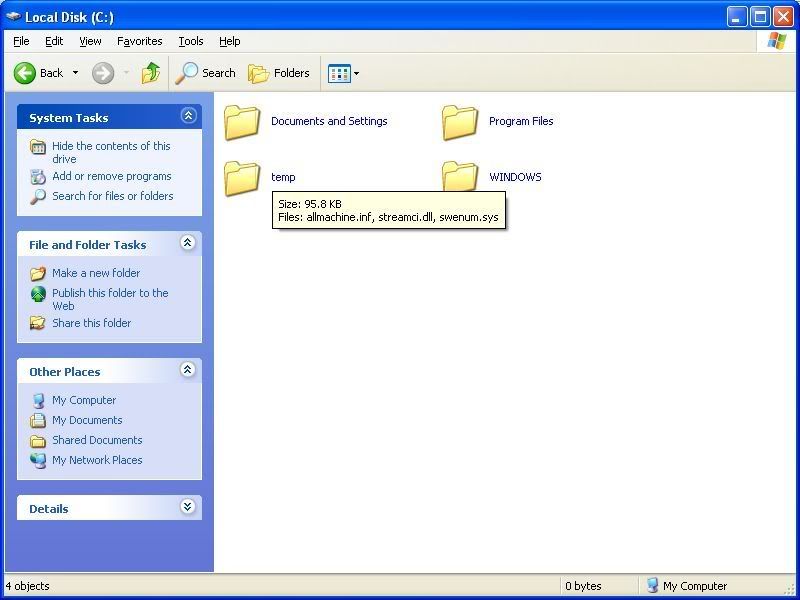Open the File menu
Image resolution: width=800 pixels, height=600 pixels.
coord(21,41)
